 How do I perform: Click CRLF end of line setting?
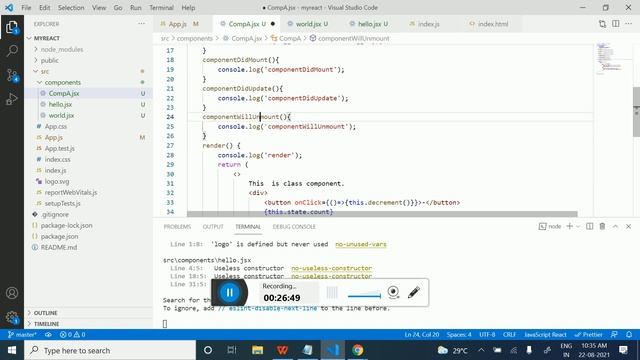[x=509, y=334]
